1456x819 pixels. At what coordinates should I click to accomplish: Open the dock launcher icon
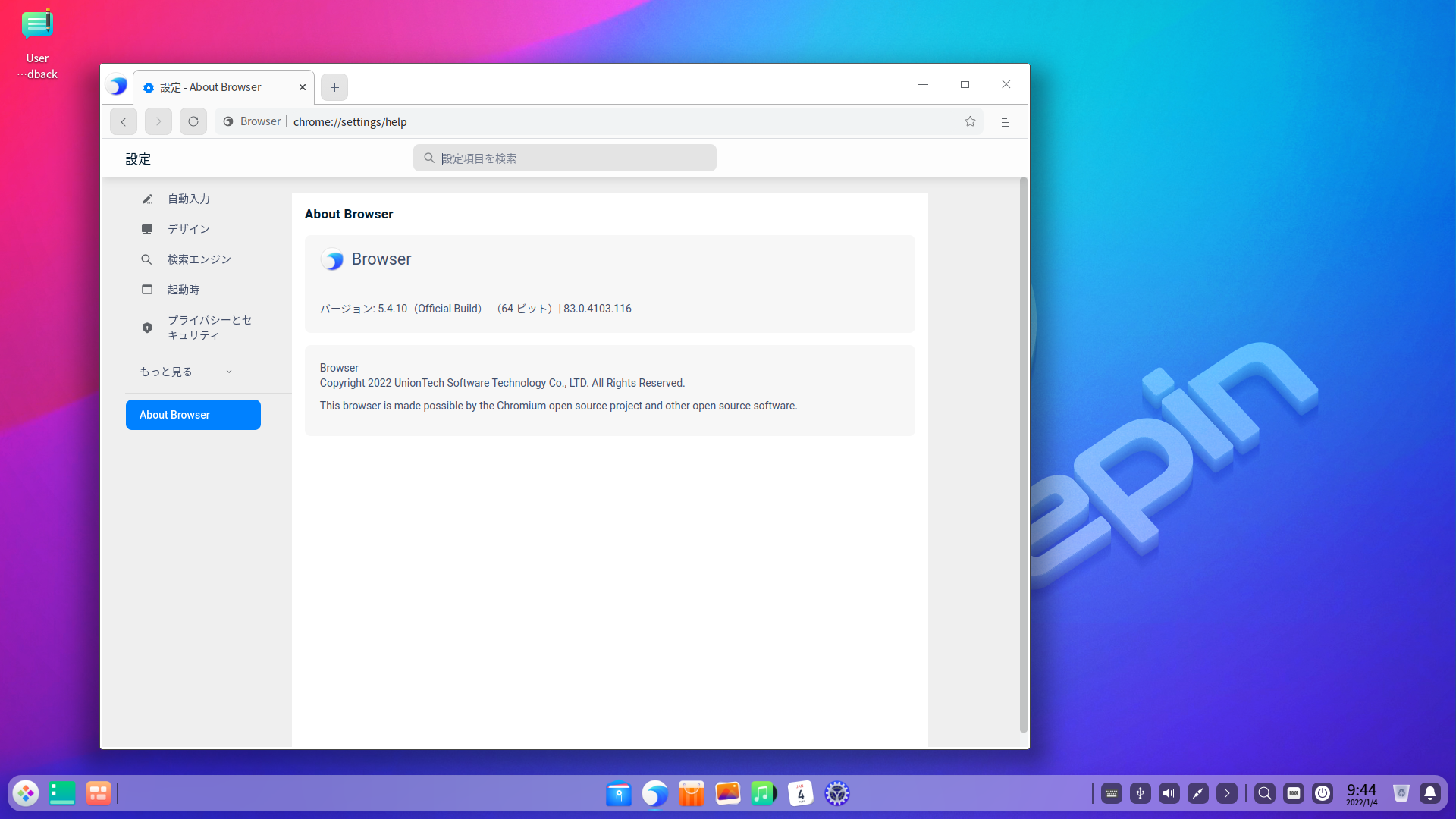tap(26, 793)
